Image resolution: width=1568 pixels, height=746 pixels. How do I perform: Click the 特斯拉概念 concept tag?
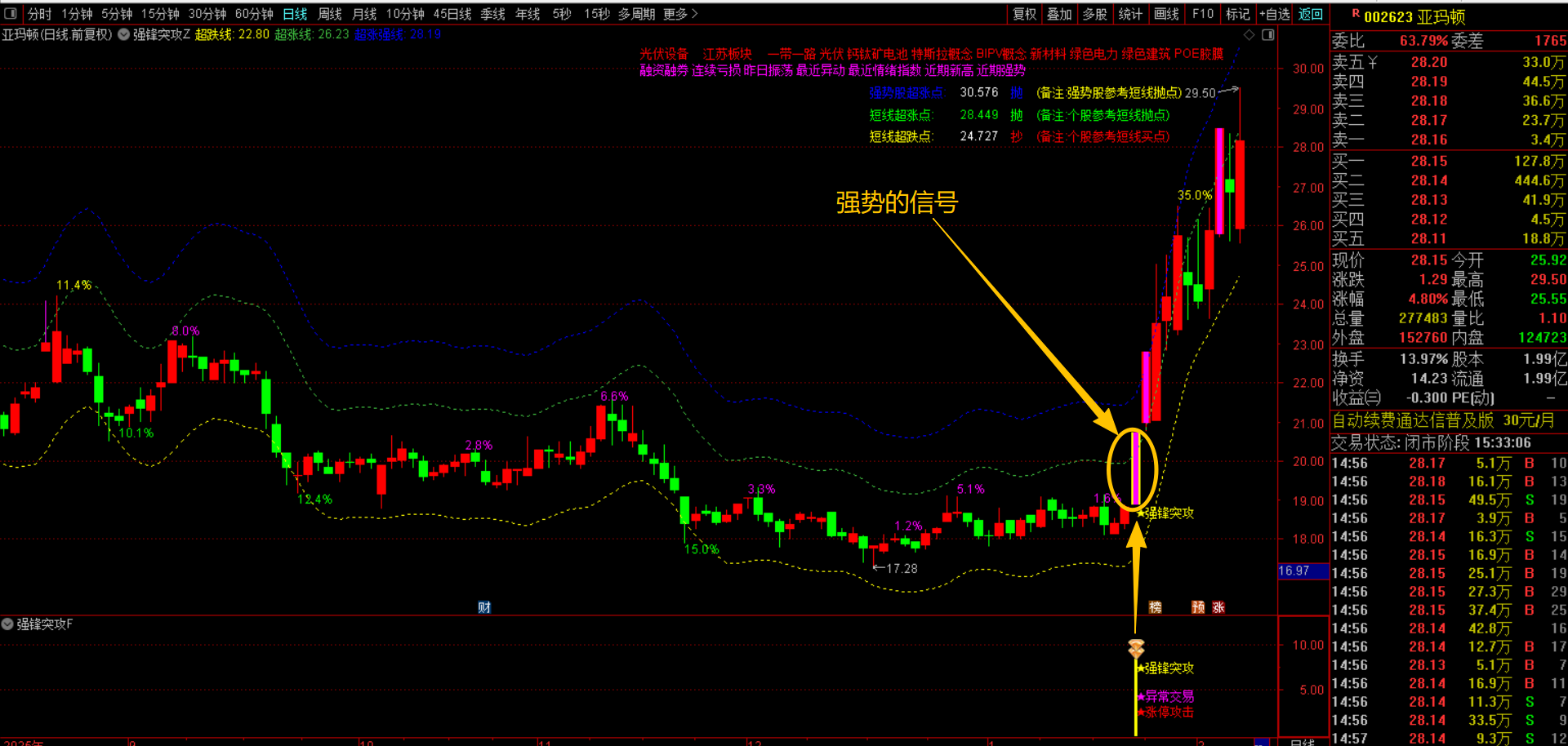tap(942, 54)
